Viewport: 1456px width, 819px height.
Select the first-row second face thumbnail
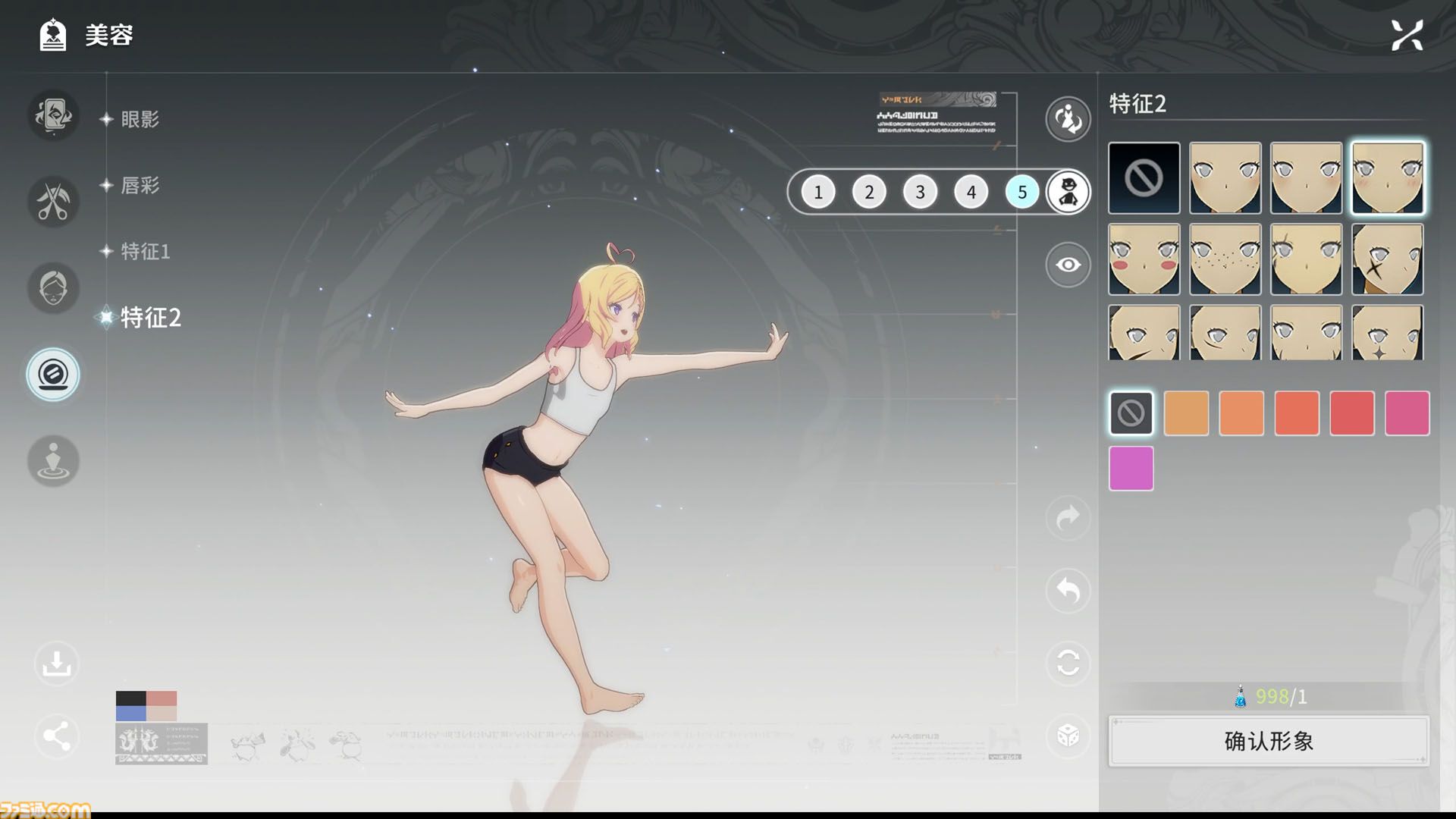tap(1225, 177)
